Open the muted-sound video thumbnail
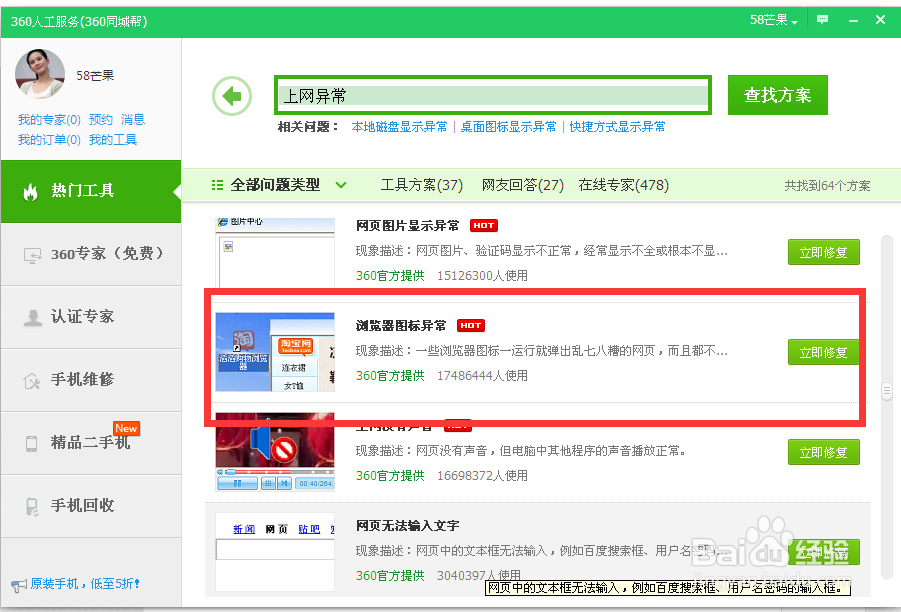Screen dimensions: 901x612 pos(275,452)
